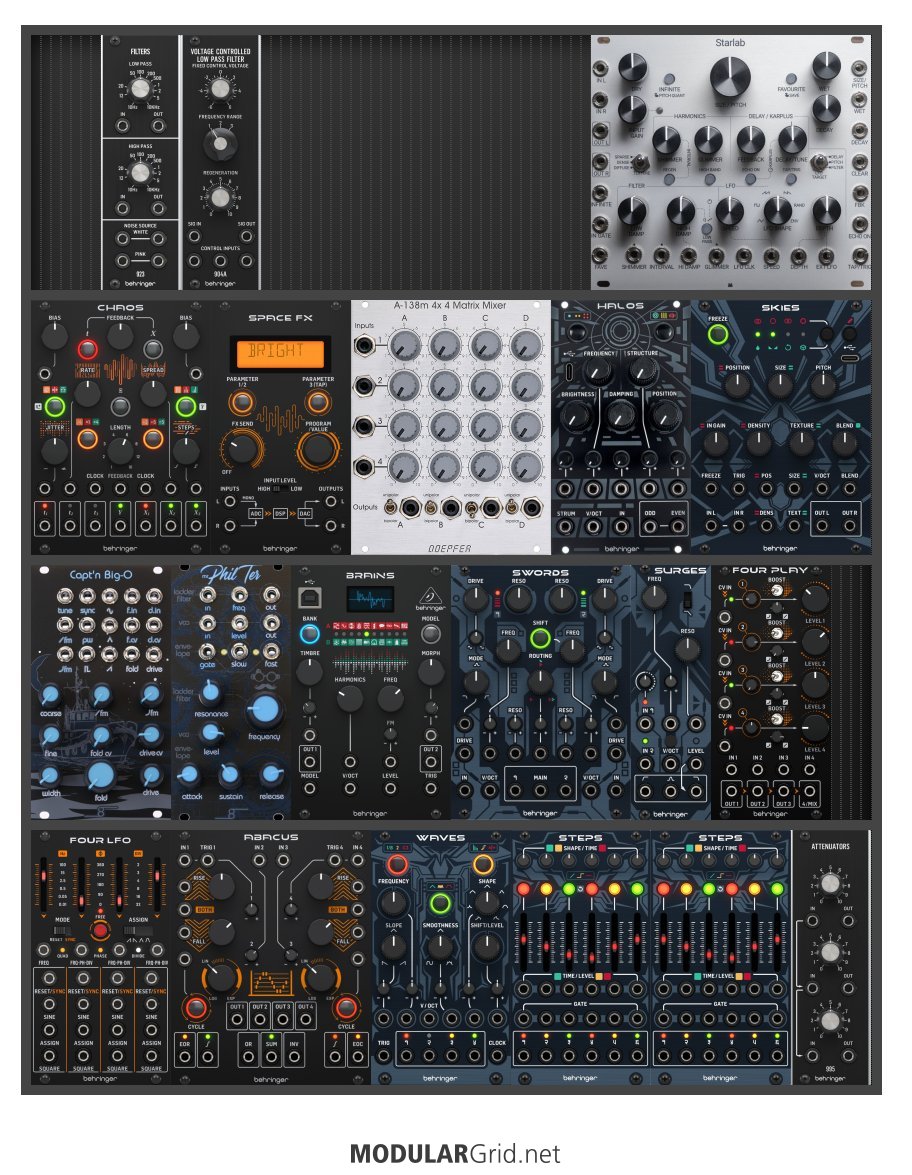
Task: Push the green Routing button on Swords
Action: 540,638
